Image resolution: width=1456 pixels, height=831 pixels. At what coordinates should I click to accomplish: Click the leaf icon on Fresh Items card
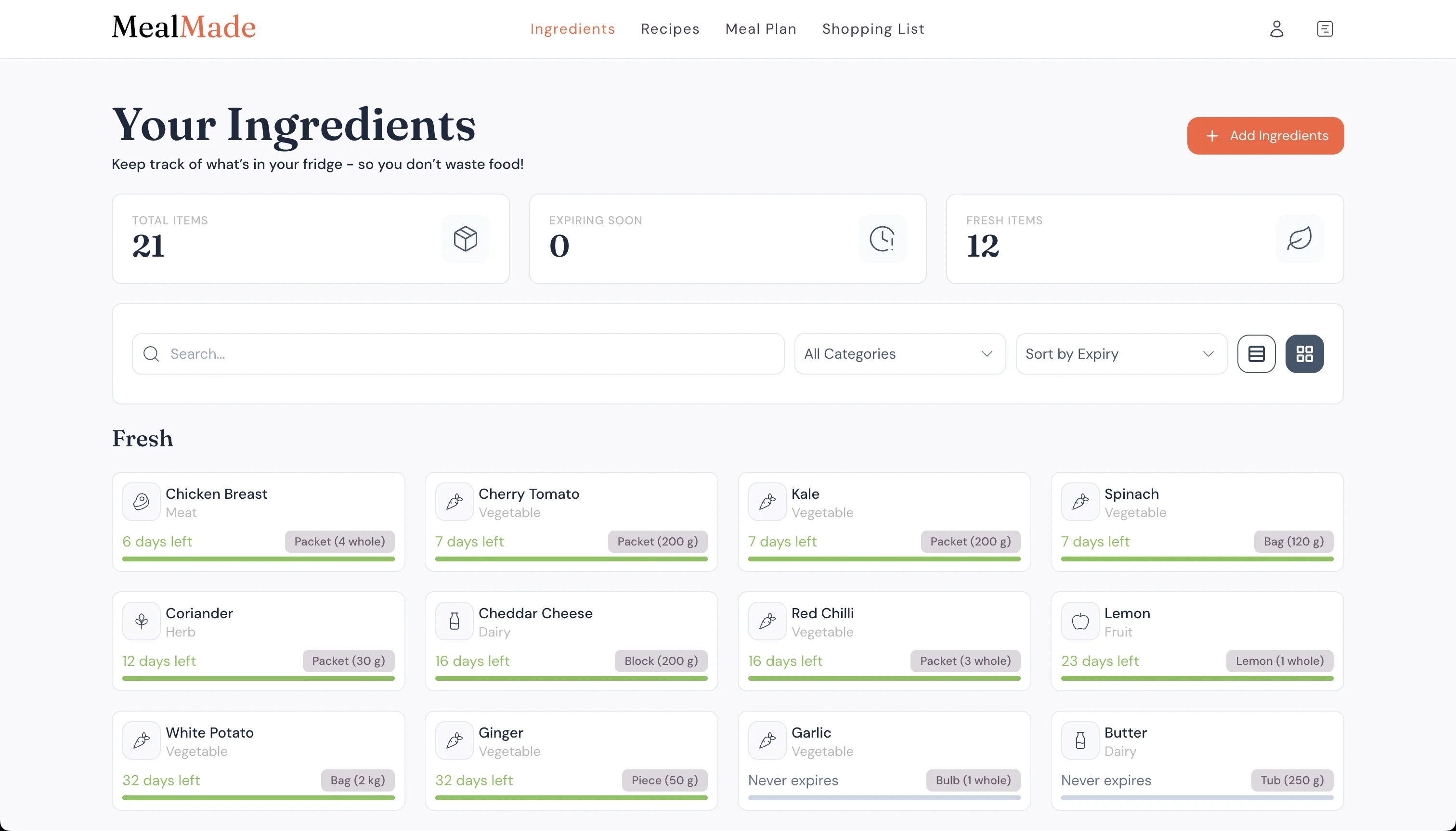[x=1299, y=239]
